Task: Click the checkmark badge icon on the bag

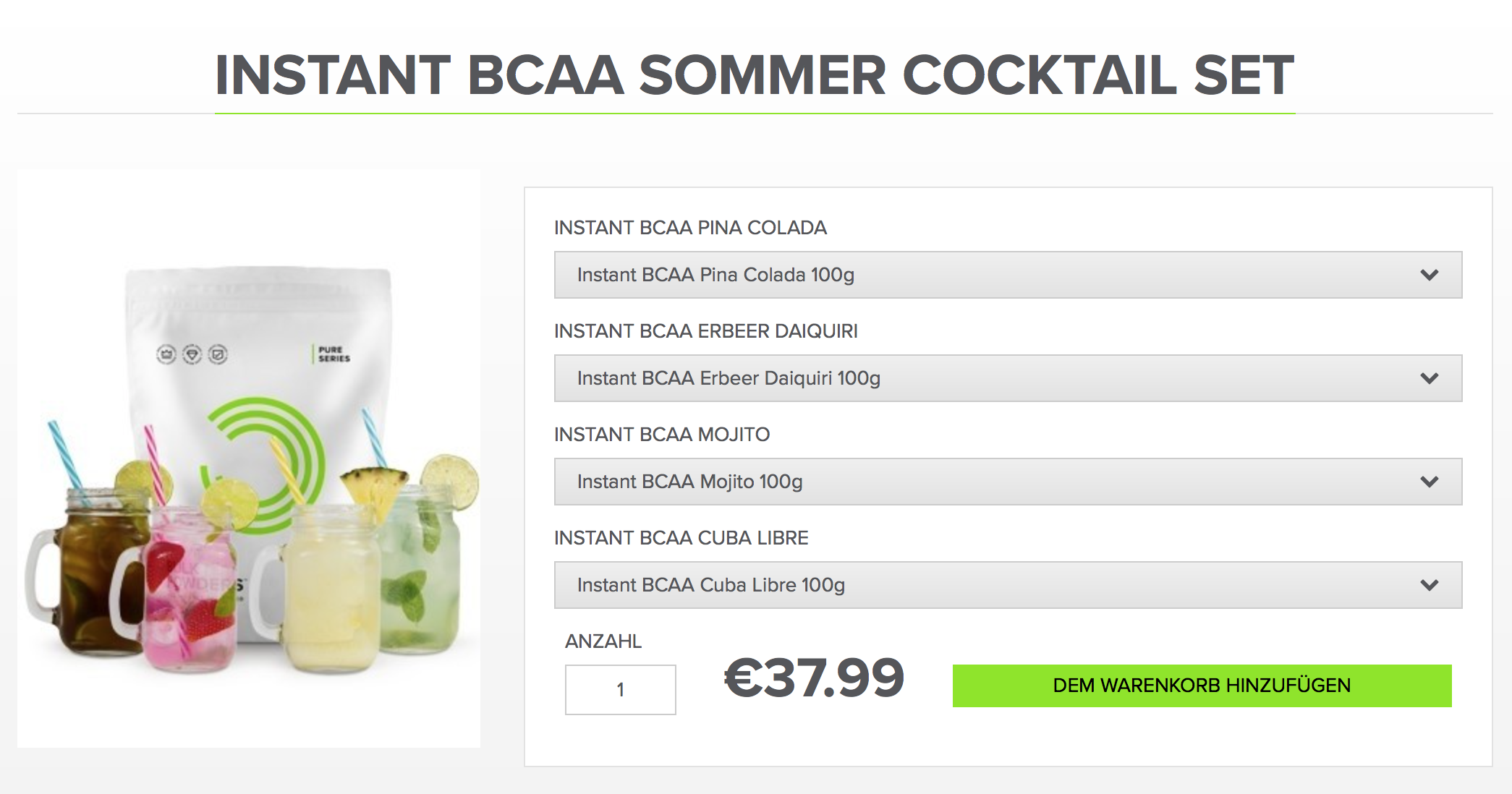Action: pos(218,354)
